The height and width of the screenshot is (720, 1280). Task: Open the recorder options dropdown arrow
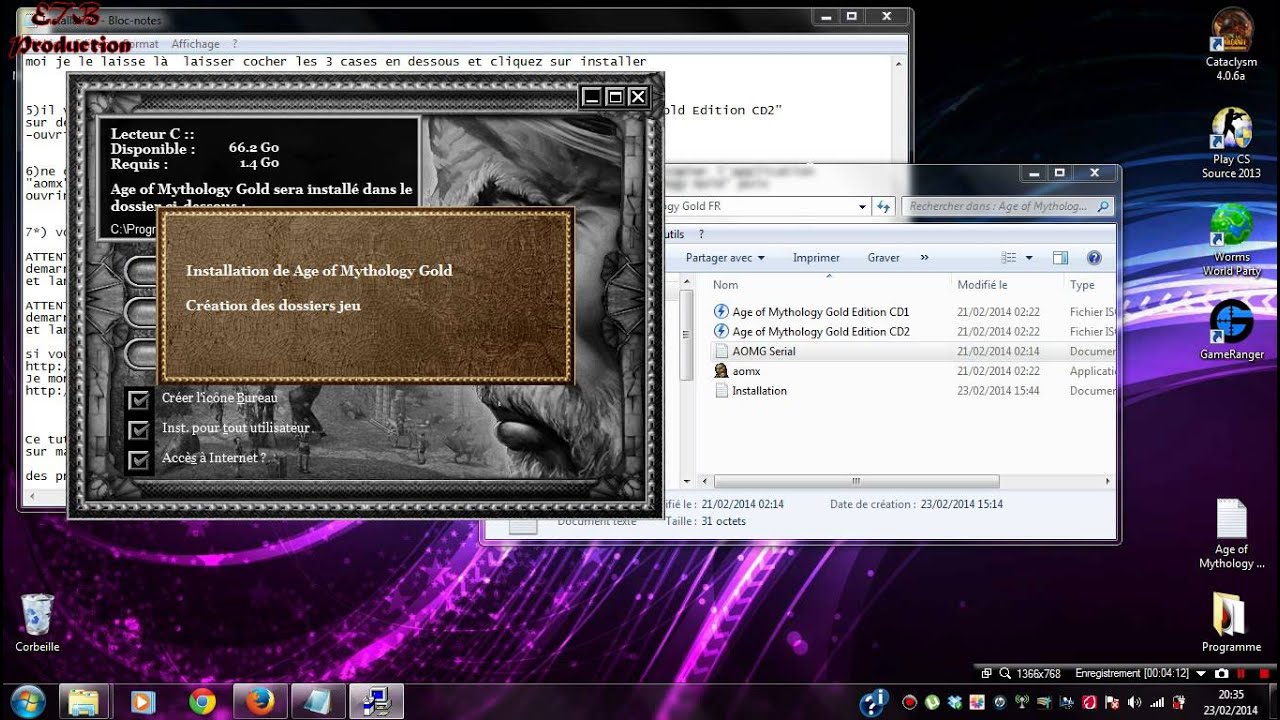[x=1201, y=674]
